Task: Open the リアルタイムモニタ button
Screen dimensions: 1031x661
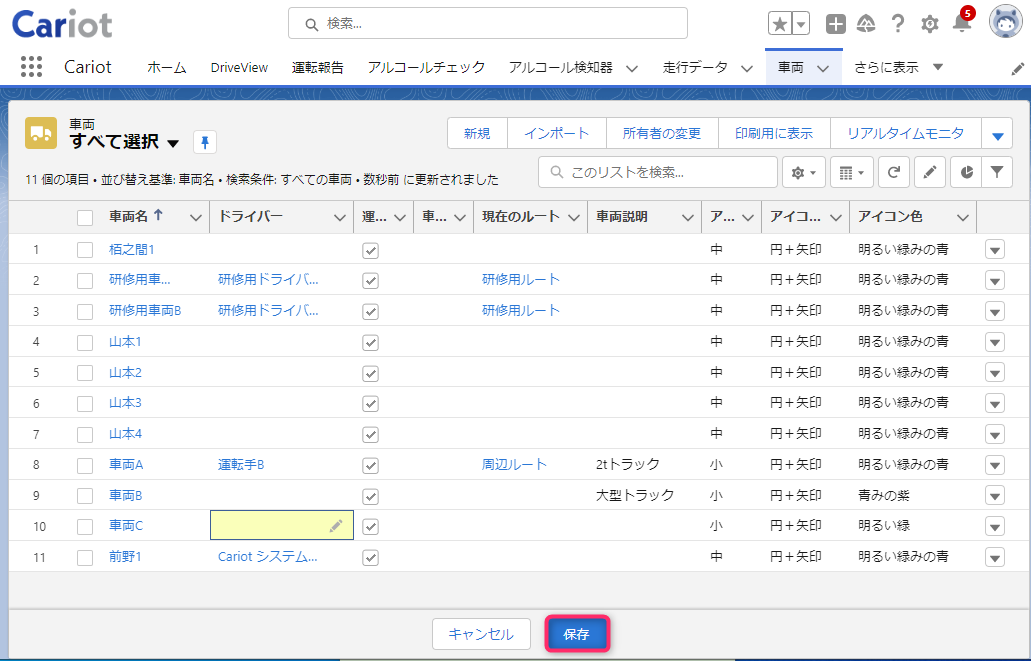Action: (905, 134)
